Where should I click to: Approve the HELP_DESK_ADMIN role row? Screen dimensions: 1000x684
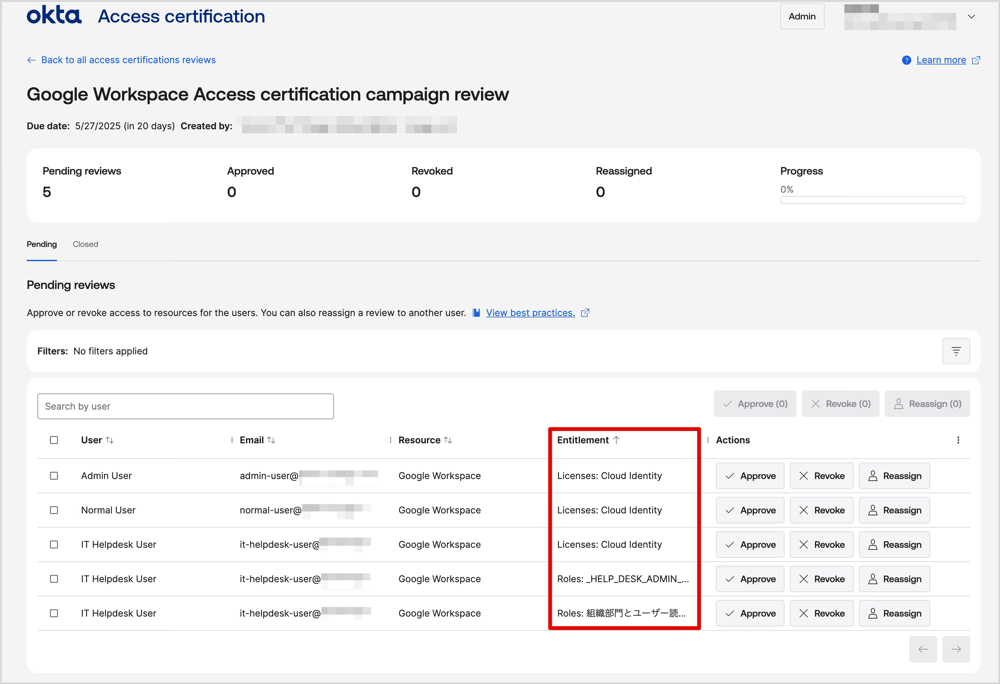click(750, 579)
